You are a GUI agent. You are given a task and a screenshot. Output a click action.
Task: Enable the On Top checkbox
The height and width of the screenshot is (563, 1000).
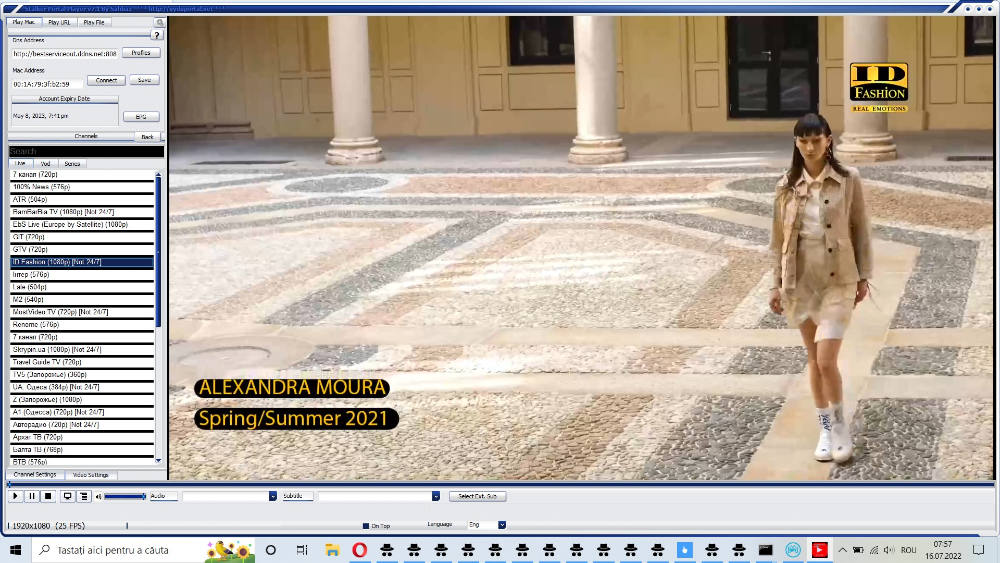[365, 526]
